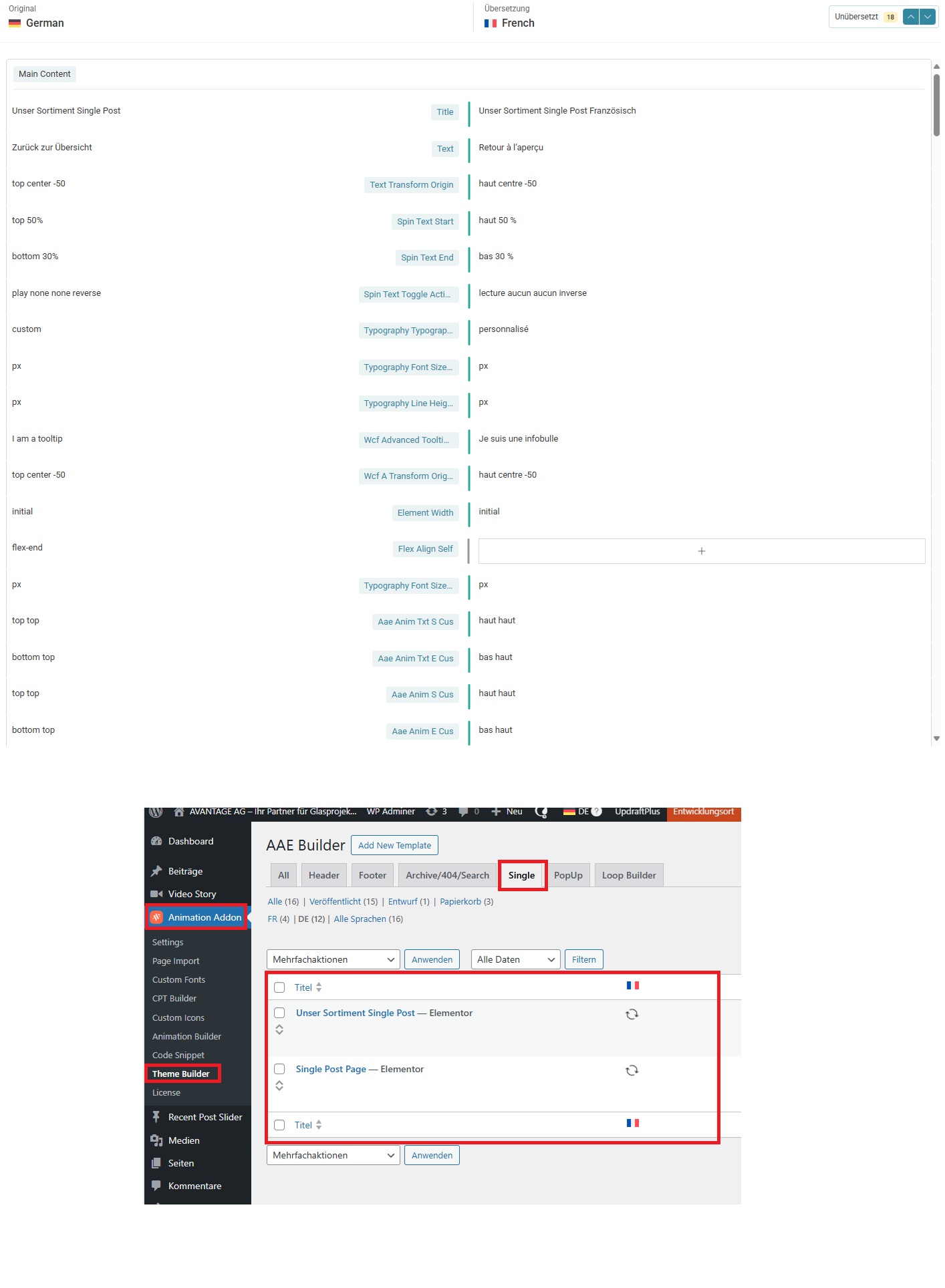Click bottom Anwenden button
The width and height of the screenshot is (945, 1288).
click(432, 1155)
